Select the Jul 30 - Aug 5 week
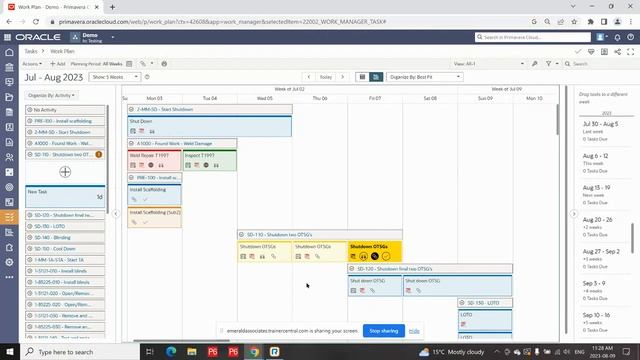640x360 pixels. (605, 131)
